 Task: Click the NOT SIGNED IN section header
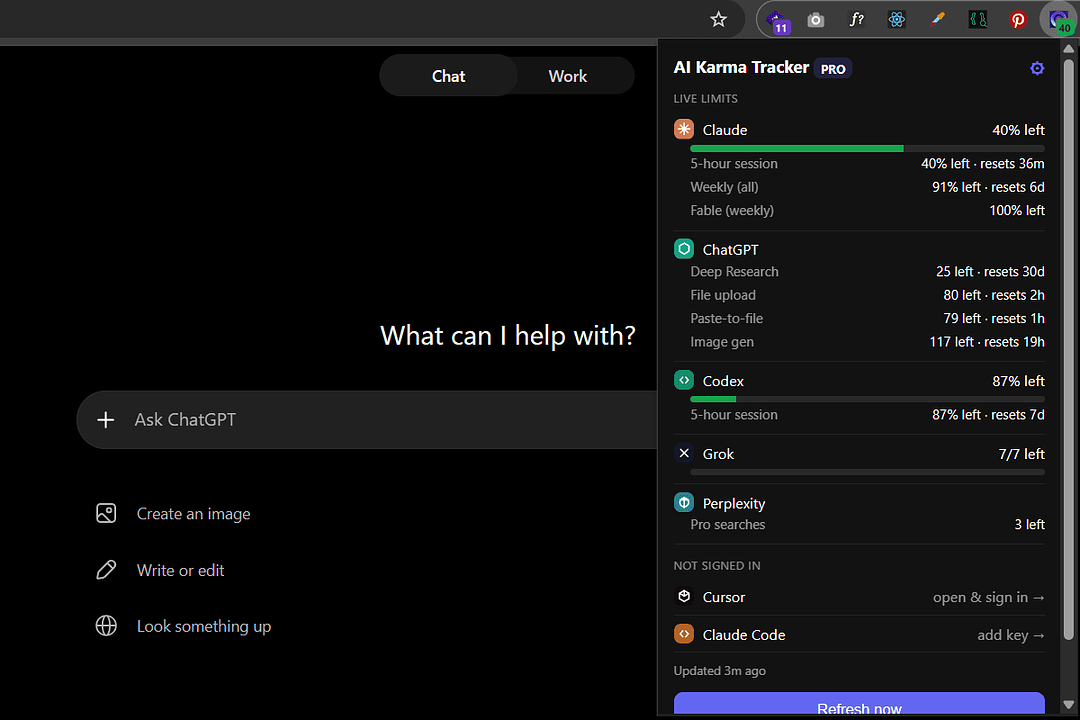pyautogui.click(x=717, y=566)
